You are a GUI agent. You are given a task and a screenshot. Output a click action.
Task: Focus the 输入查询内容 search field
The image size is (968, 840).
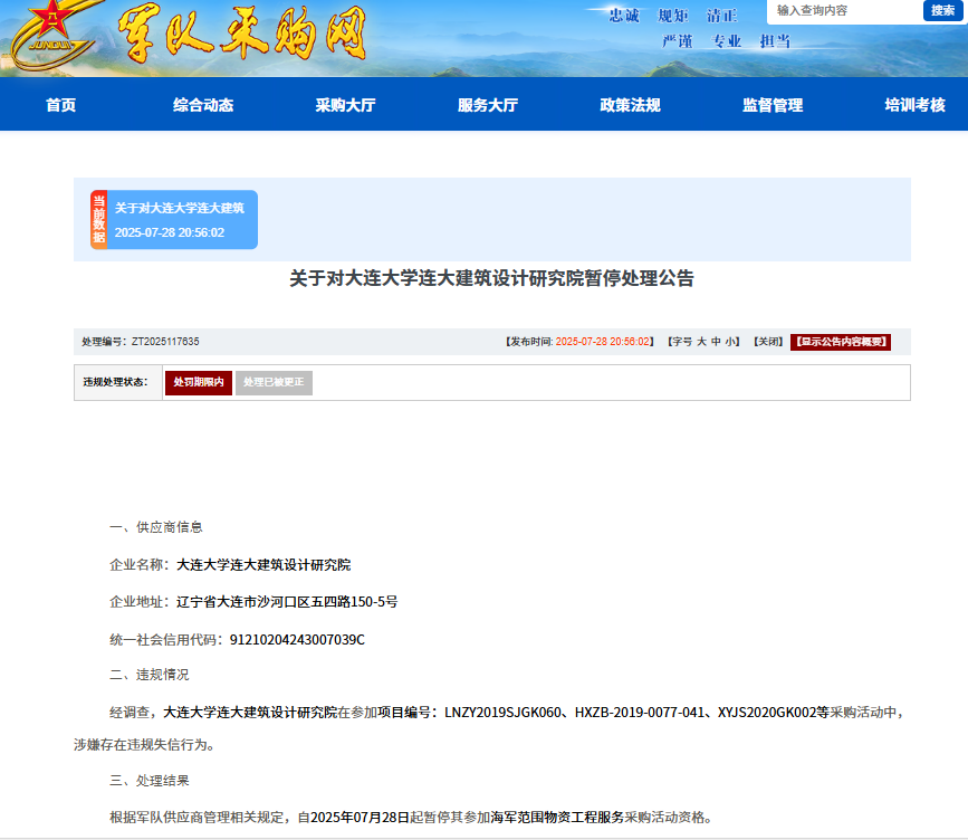pyautogui.click(x=844, y=10)
